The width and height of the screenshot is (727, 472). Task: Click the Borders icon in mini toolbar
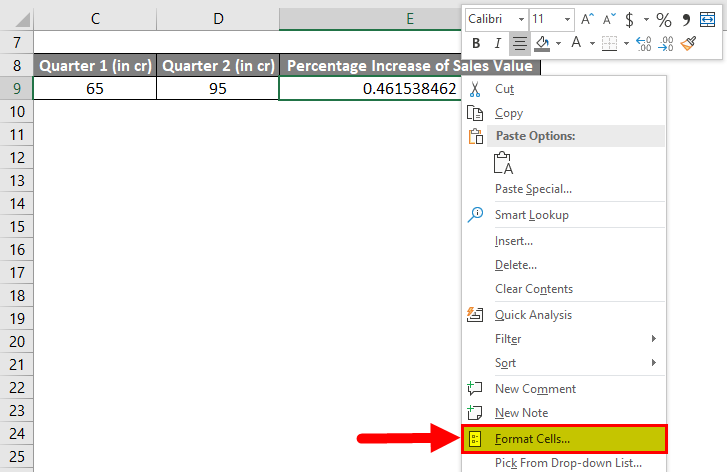(609, 44)
